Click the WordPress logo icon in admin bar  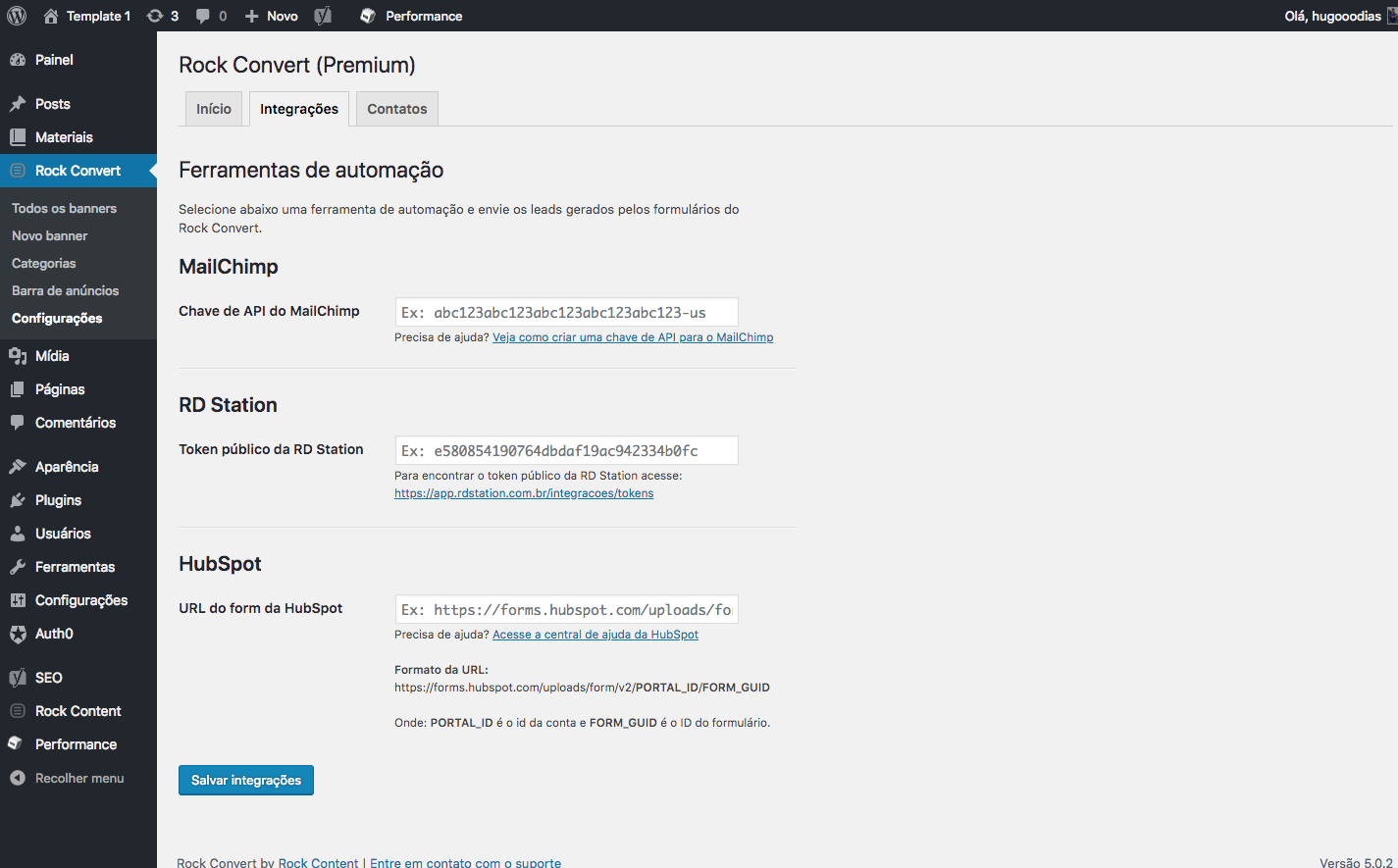point(17,16)
